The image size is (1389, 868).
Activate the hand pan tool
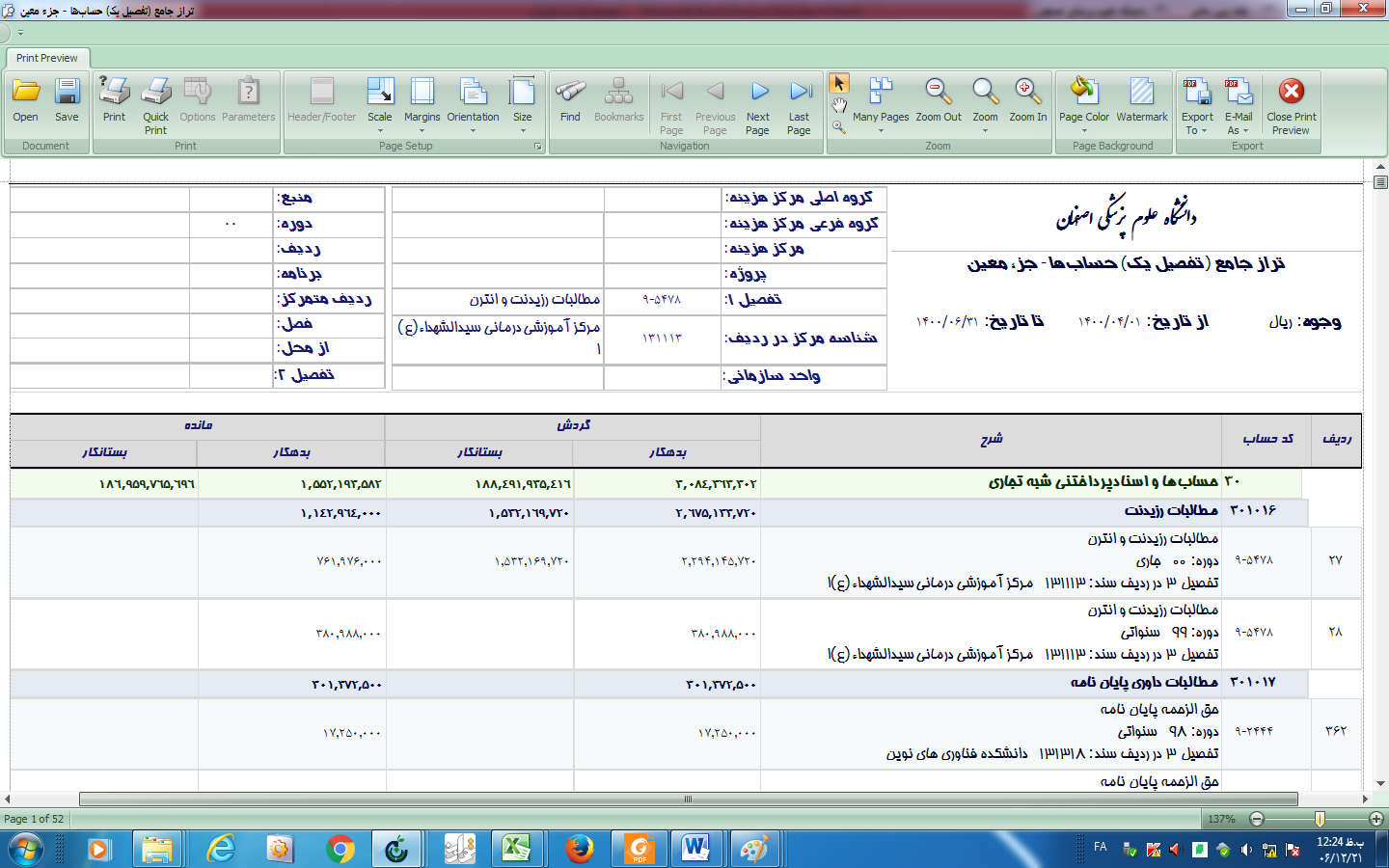click(839, 105)
